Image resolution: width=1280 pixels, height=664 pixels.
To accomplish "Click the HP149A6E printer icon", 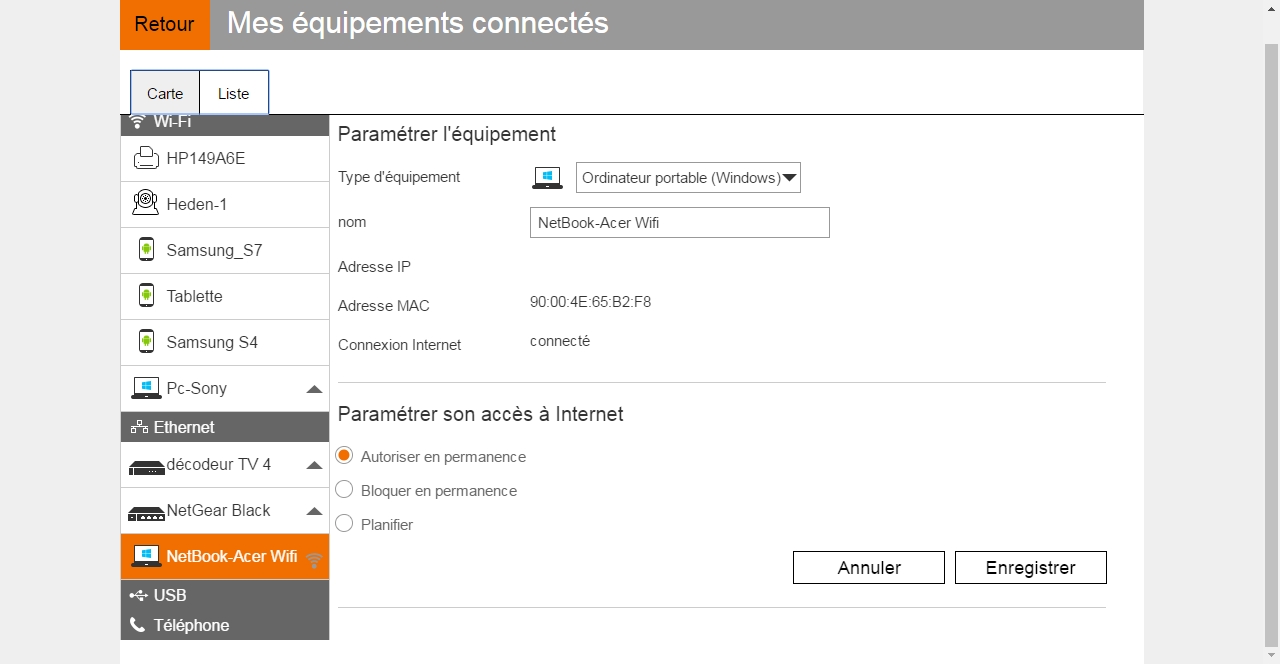I will click(x=146, y=158).
